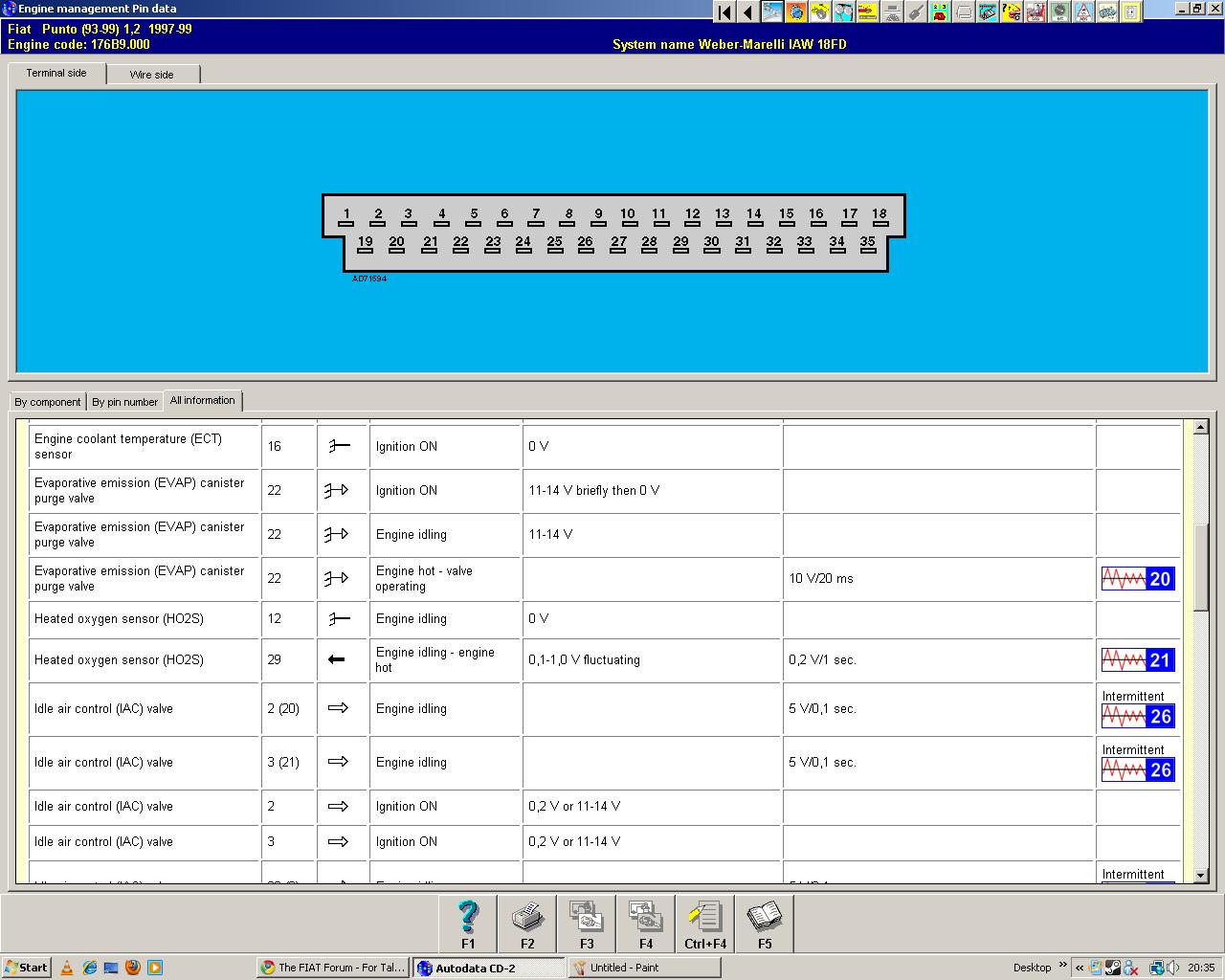This screenshot has width=1225, height=980.
Task: Launch Firefox from quick launch bar
Action: coord(133,968)
